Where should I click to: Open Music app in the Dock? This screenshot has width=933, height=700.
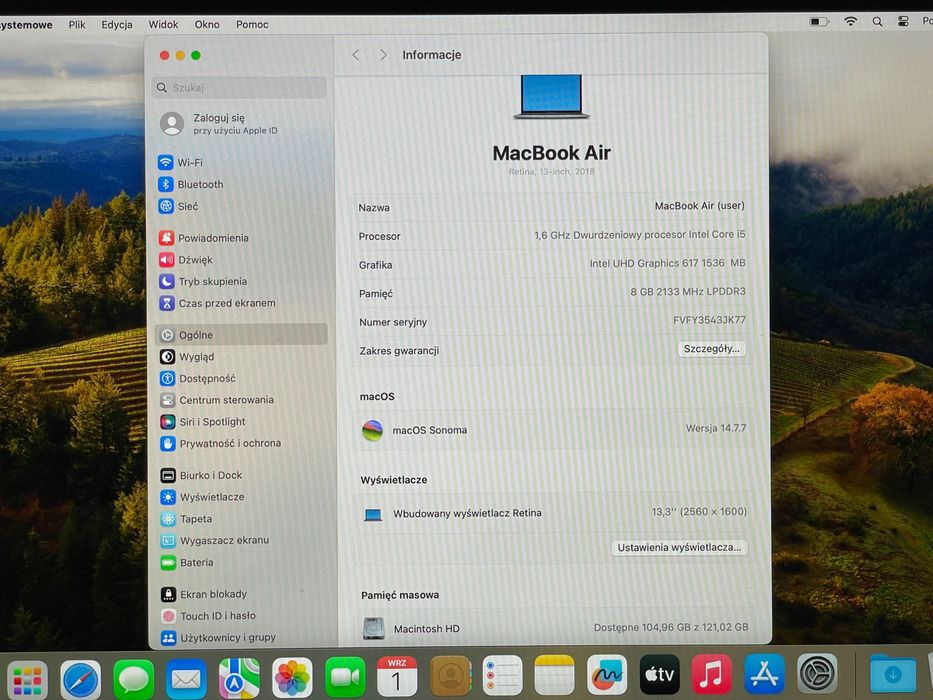(712, 674)
